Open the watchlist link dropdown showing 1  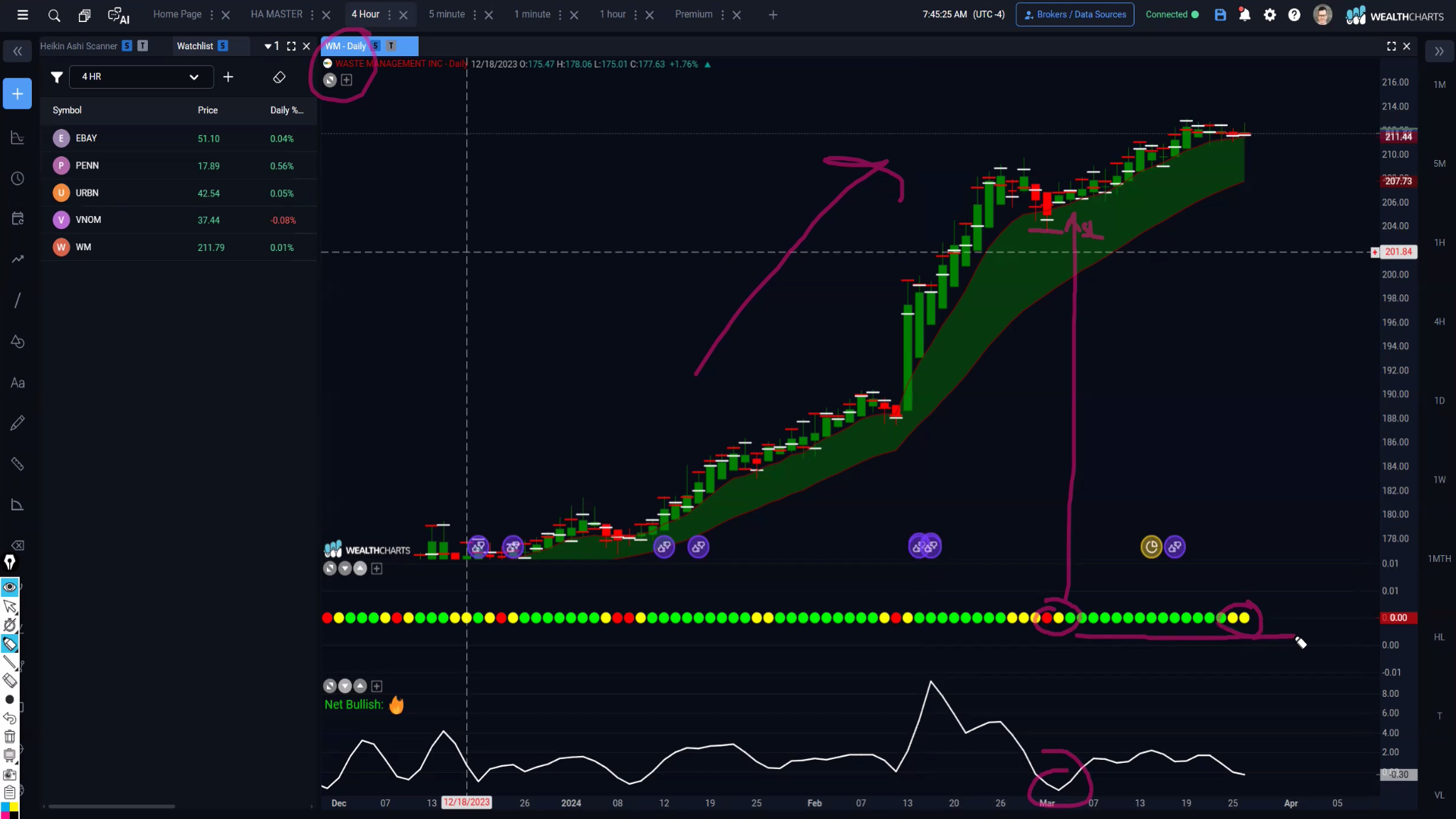[271, 46]
